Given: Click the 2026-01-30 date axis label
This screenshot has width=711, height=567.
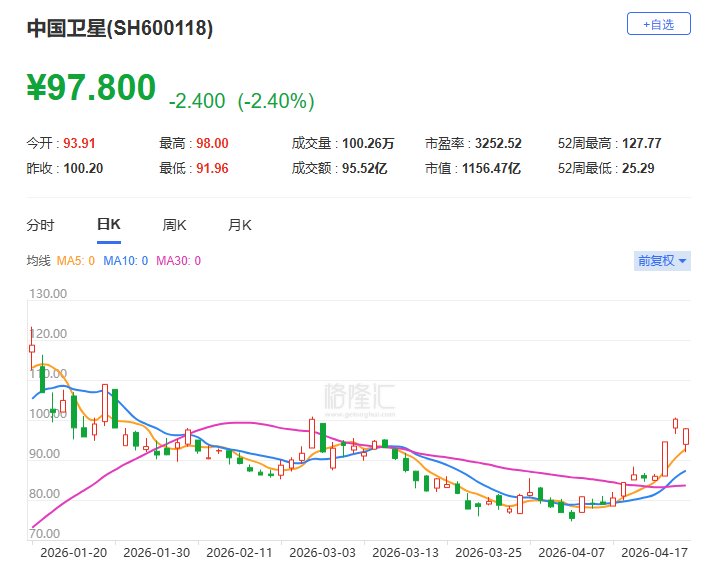Looking at the screenshot, I should (156, 553).
